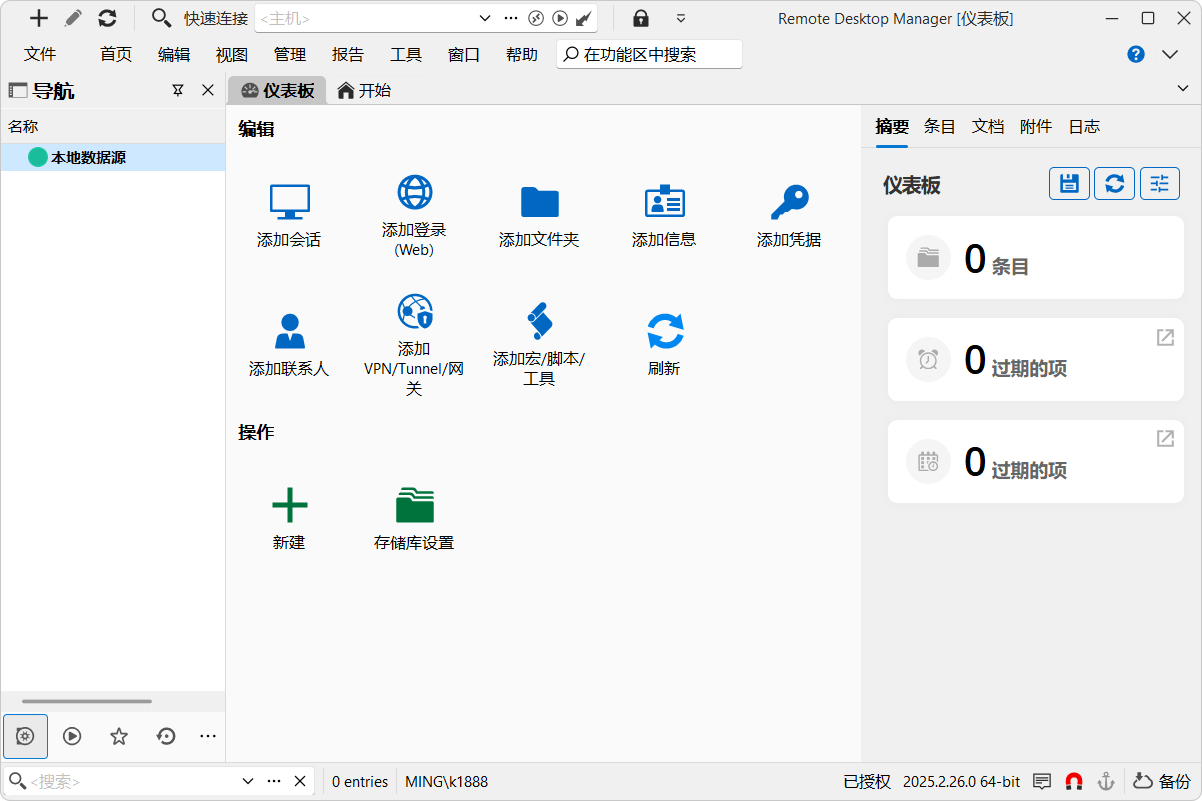Click the green 新建 plus icon
This screenshot has height=801, width=1202.
pyautogui.click(x=289, y=504)
